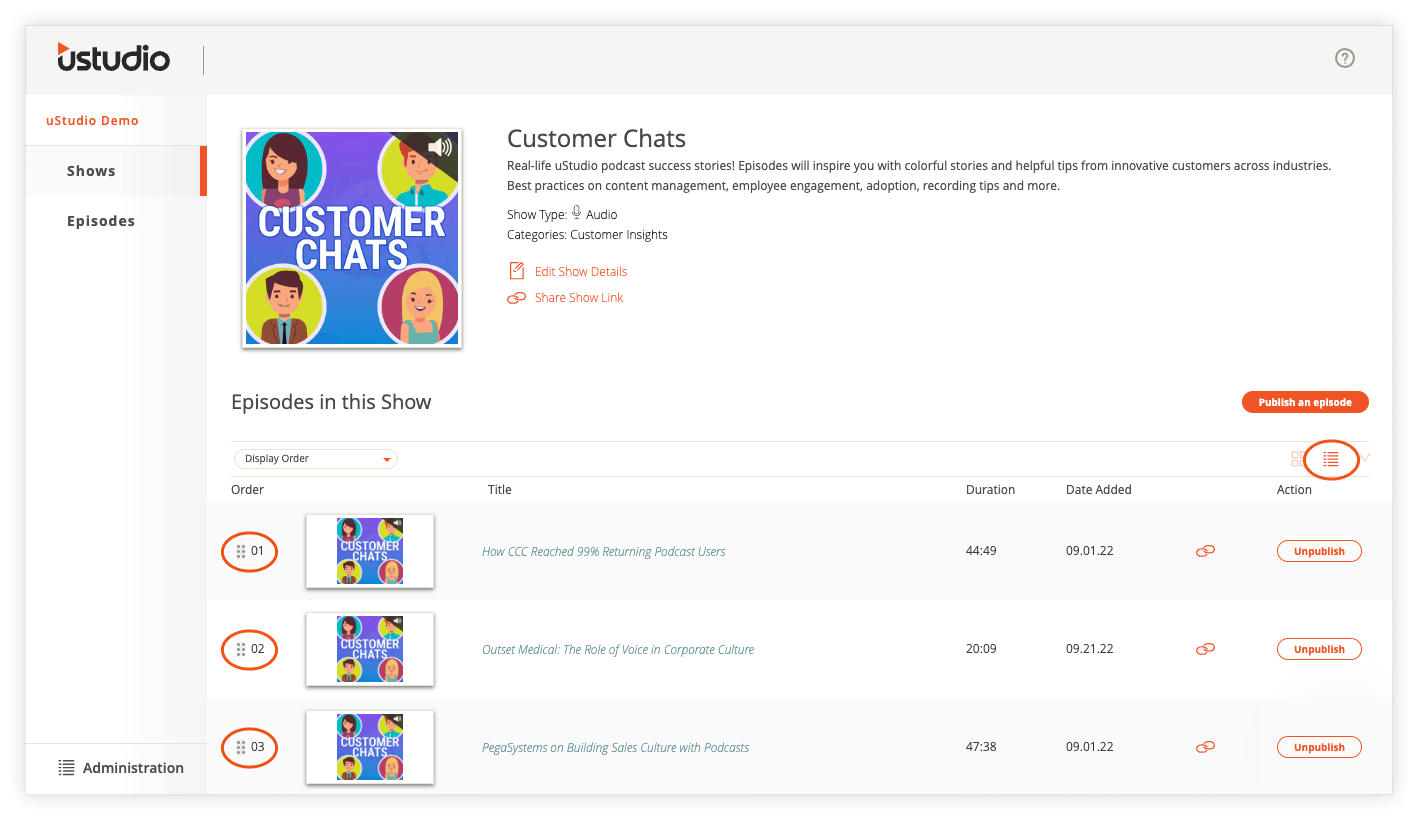Select the list view layout icon
The width and height of the screenshot is (1418, 820).
click(1330, 459)
